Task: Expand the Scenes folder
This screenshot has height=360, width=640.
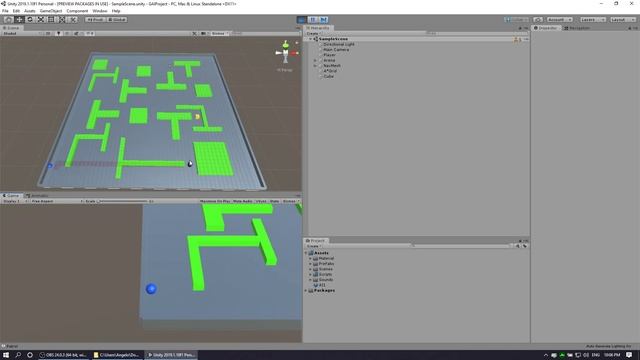Action: (311, 269)
